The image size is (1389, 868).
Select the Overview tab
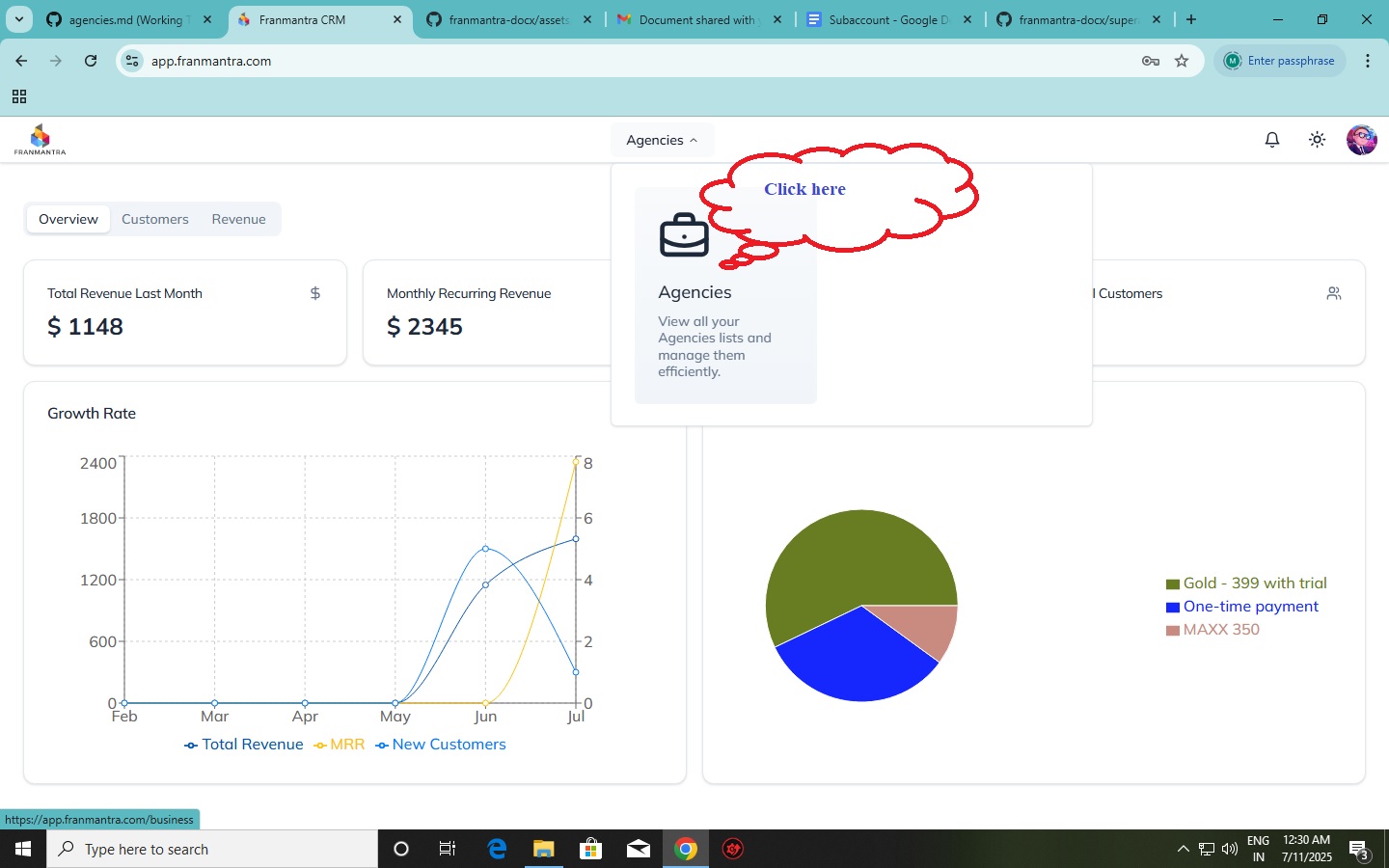(x=68, y=219)
